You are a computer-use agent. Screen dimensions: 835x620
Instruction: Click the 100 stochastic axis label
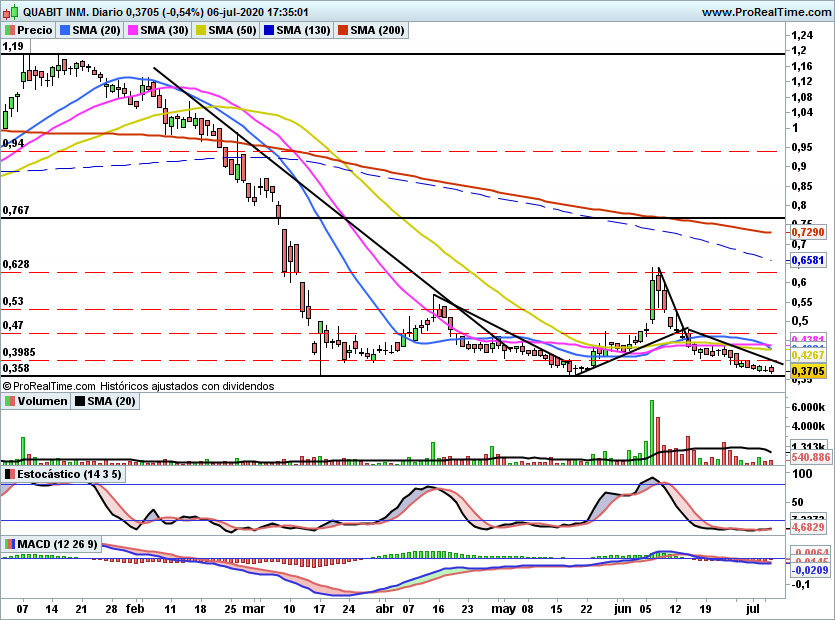click(802, 474)
